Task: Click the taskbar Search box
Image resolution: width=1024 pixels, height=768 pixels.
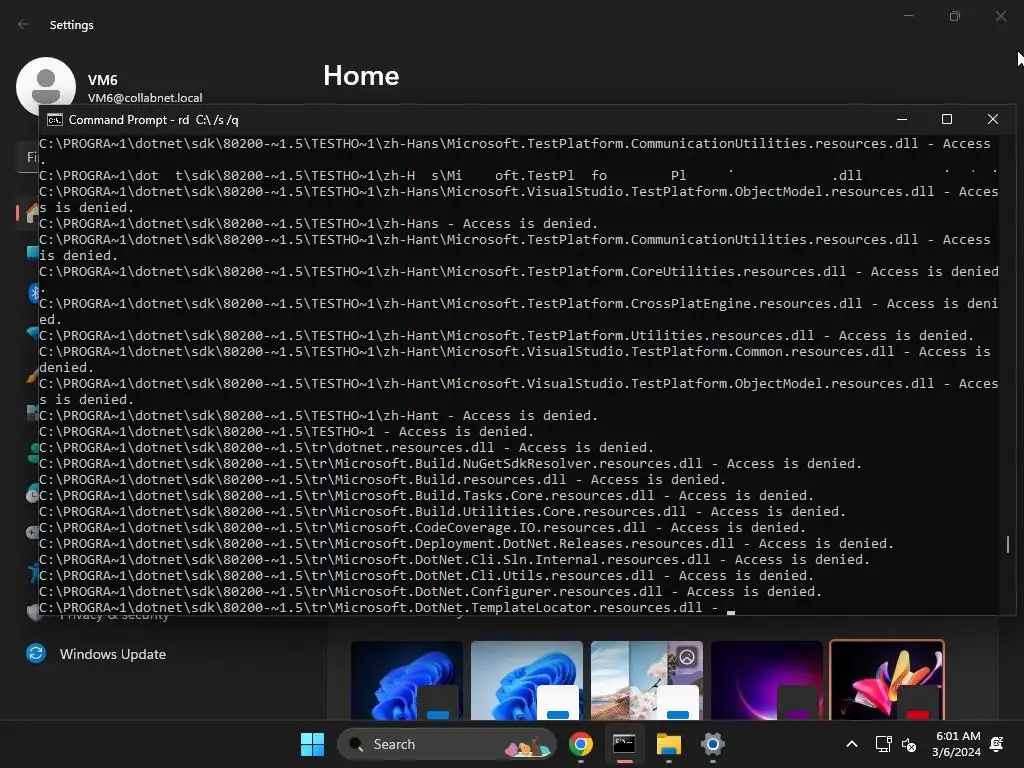Action: pyautogui.click(x=447, y=744)
